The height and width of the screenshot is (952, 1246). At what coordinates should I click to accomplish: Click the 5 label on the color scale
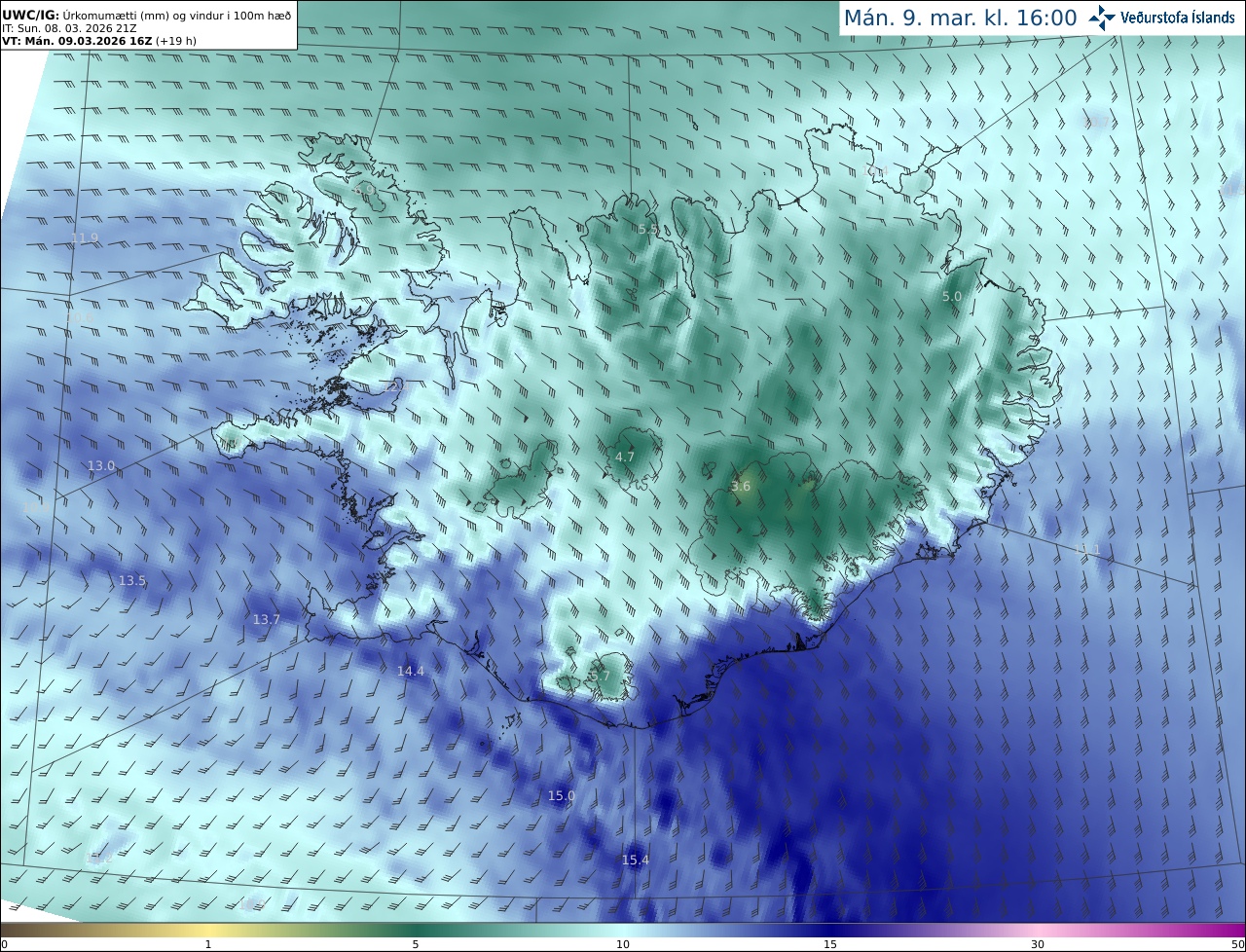[x=416, y=945]
